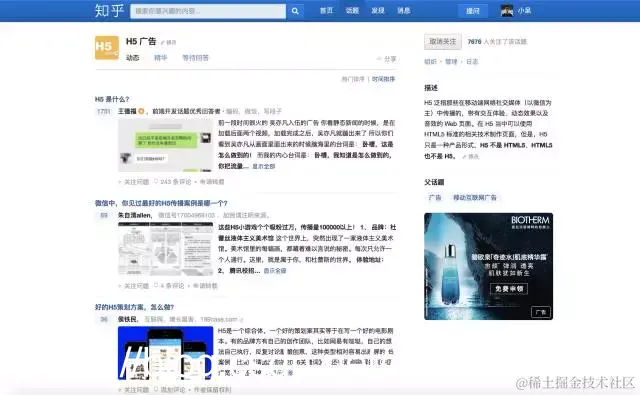Click the H5 topic logo image

[107, 48]
